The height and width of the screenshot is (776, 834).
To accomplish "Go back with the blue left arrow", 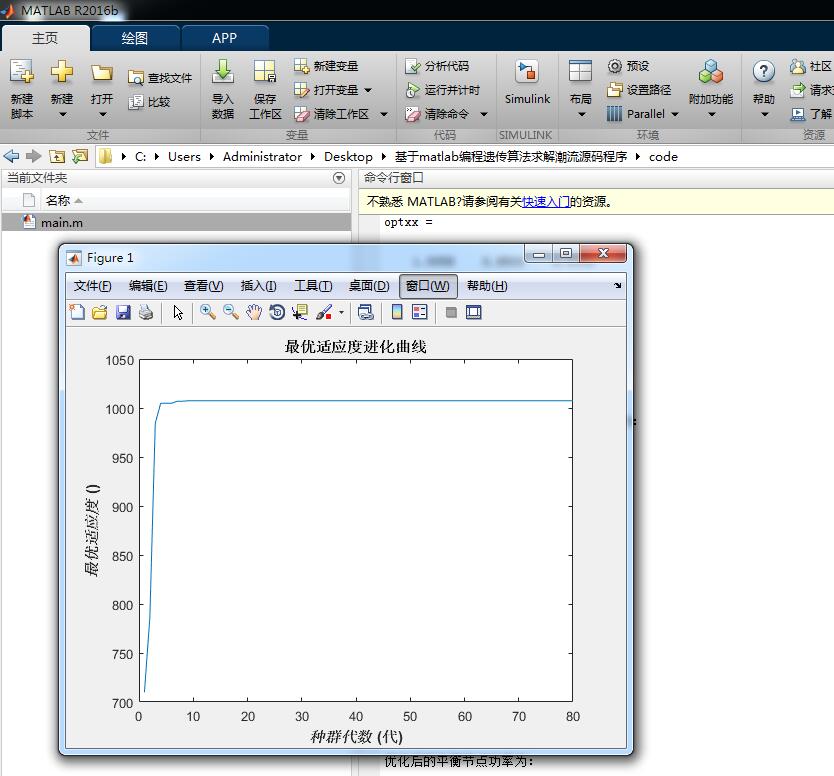I will pyautogui.click(x=11, y=156).
